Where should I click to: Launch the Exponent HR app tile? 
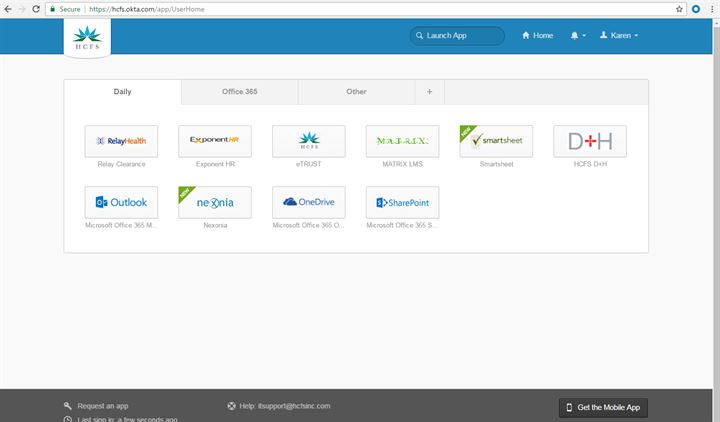point(215,141)
